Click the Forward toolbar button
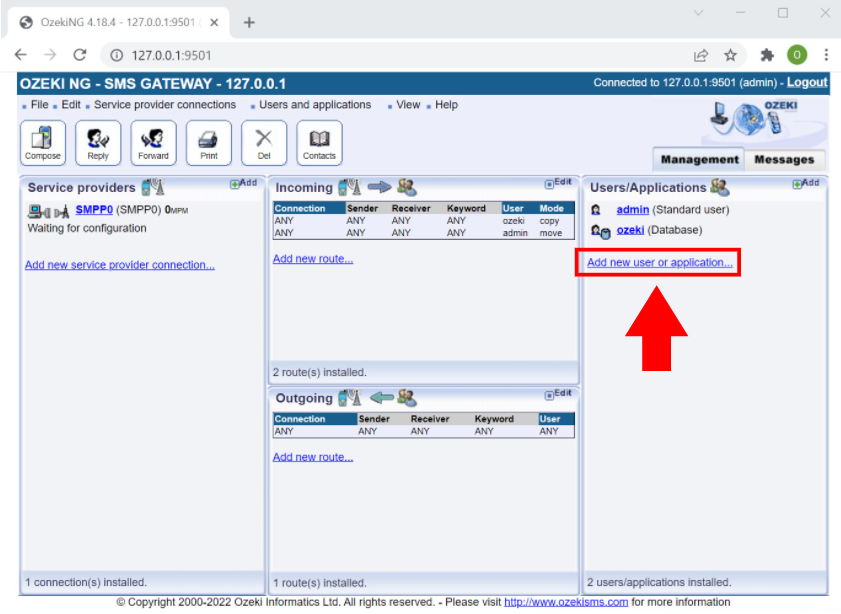This screenshot has height=614, width=841. (x=153, y=143)
